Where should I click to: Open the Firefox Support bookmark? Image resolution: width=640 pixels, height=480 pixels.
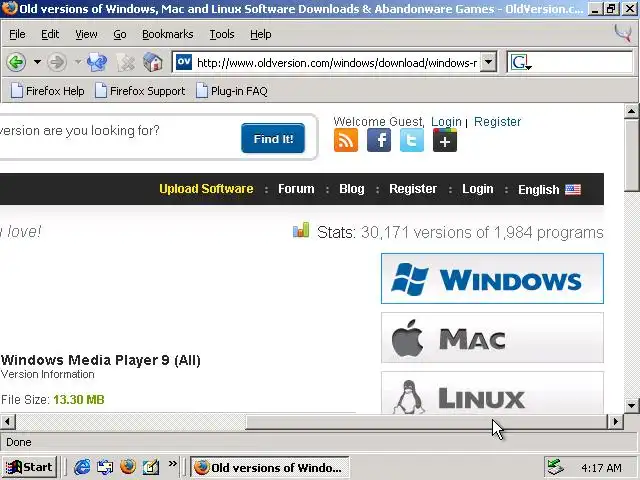(140, 91)
